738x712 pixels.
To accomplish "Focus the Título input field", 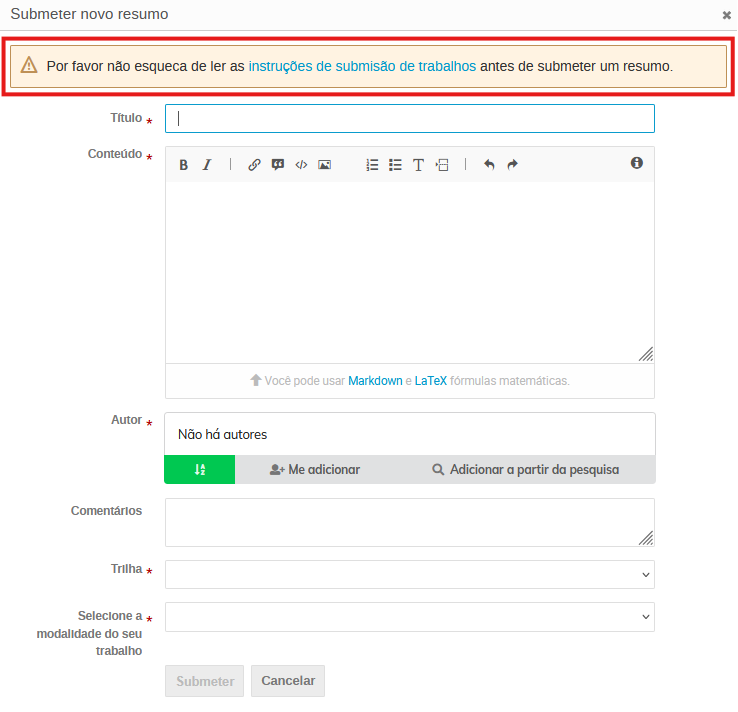I will coord(409,118).
